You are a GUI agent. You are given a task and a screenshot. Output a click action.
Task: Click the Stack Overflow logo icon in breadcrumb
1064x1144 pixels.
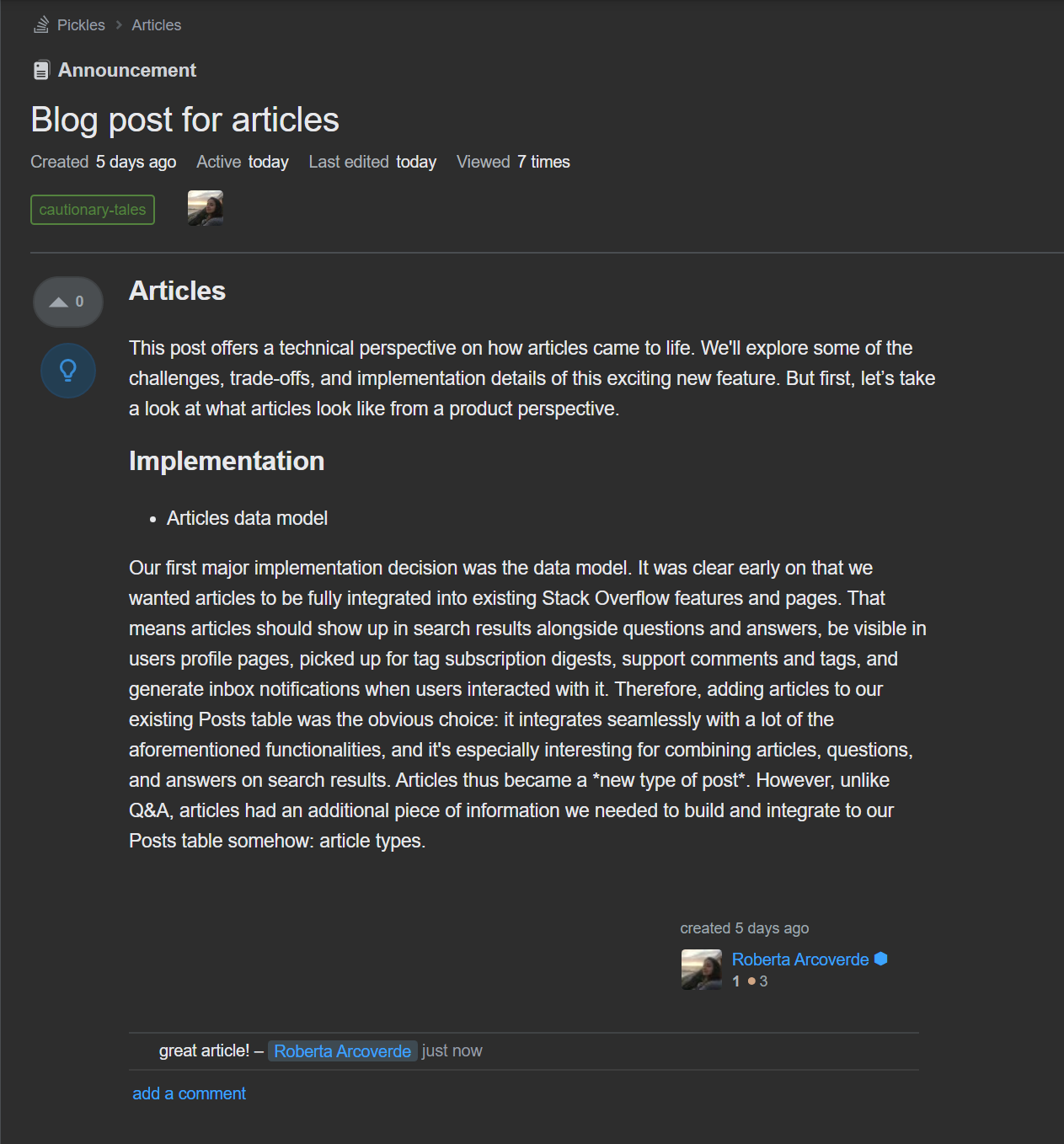pyautogui.click(x=41, y=25)
